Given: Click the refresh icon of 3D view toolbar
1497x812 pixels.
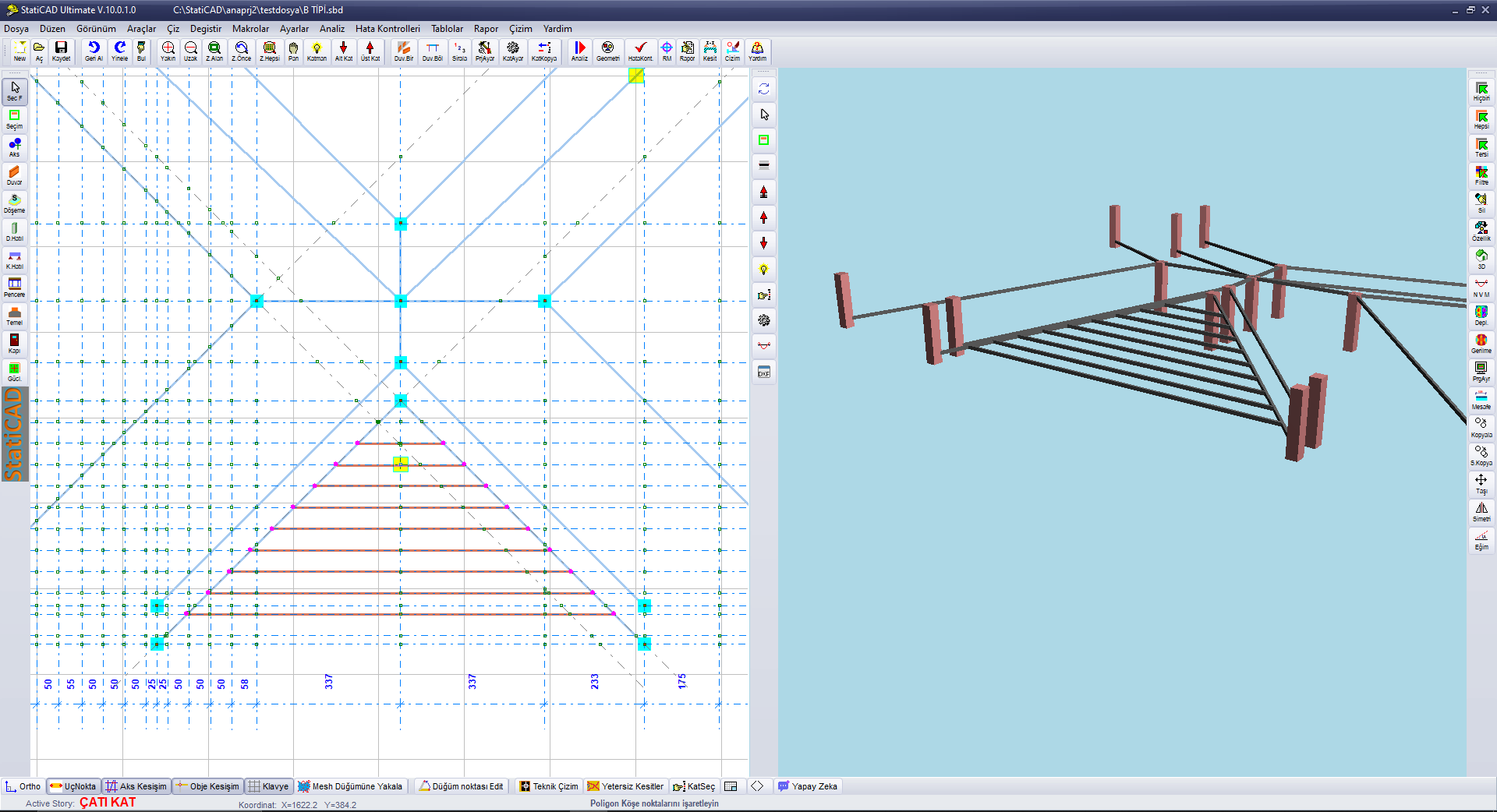Looking at the screenshot, I should 764,89.
